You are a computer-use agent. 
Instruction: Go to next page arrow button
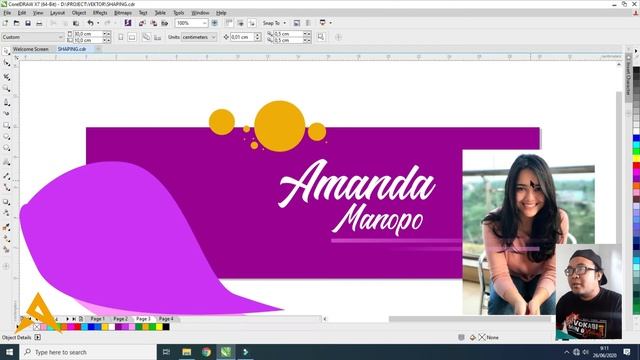pos(67,319)
